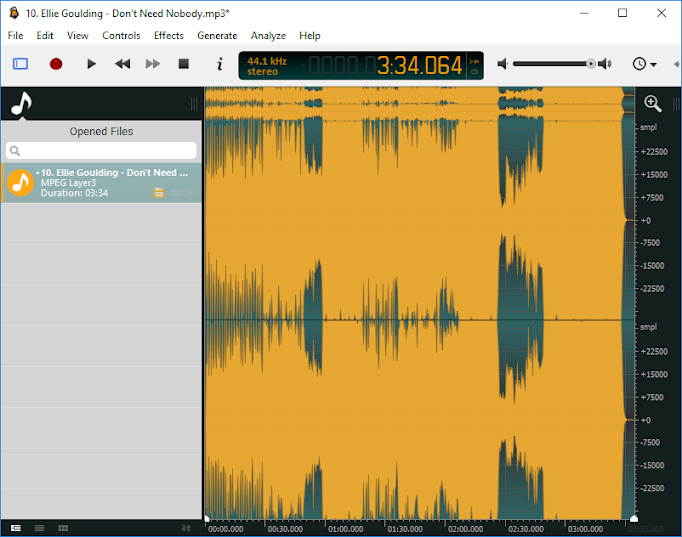Click the music note tab in the sidebar
Image resolution: width=682 pixels, height=537 pixels.
(x=21, y=103)
